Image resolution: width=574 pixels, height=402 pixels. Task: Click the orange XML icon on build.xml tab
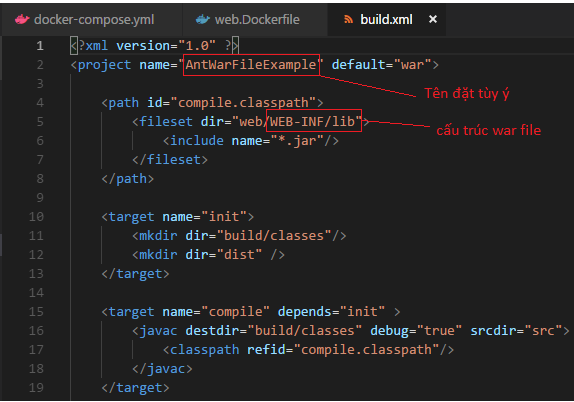pos(348,19)
